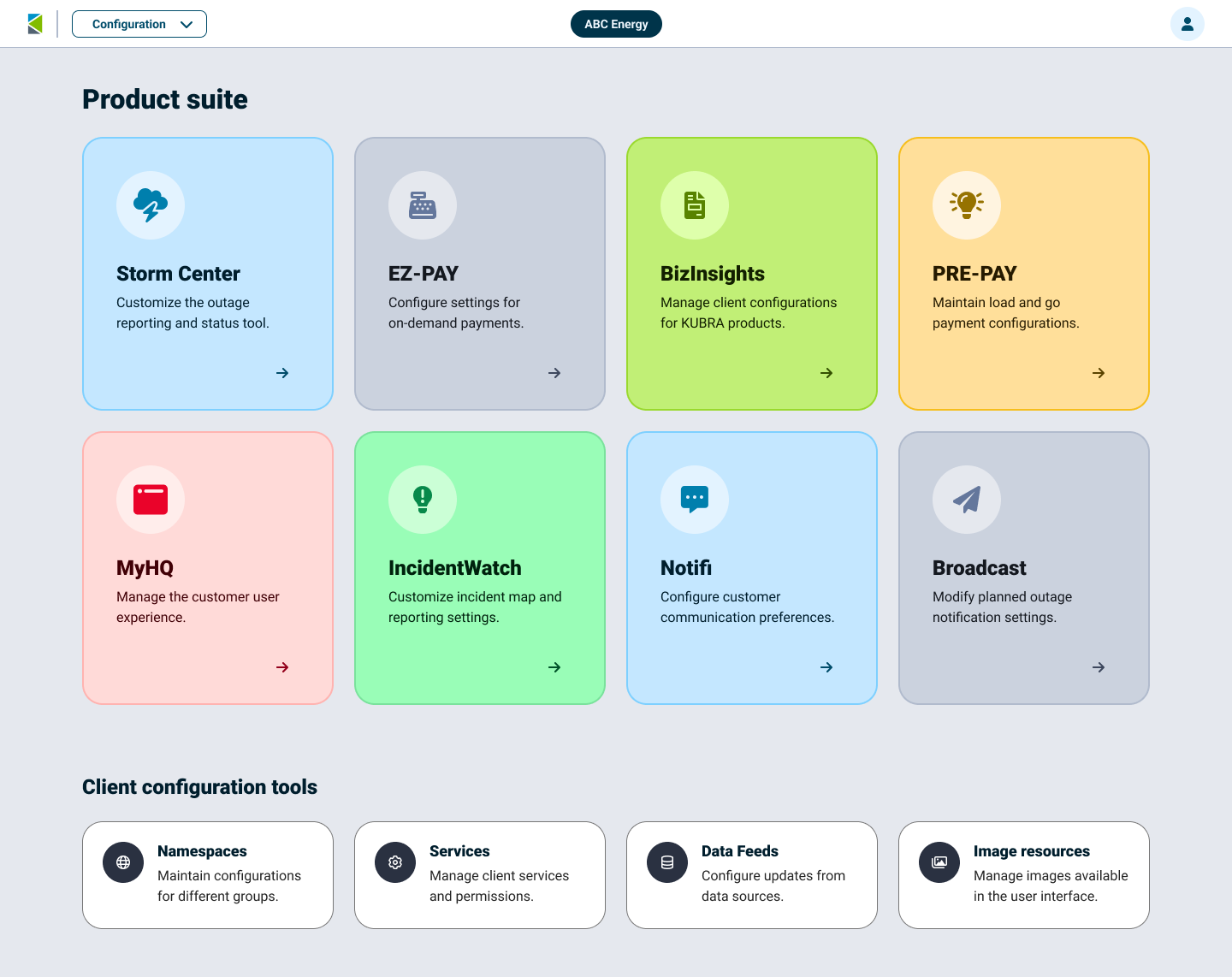This screenshot has width=1232, height=977.
Task: Click the KUBRA logo in the header
Action: (35, 24)
